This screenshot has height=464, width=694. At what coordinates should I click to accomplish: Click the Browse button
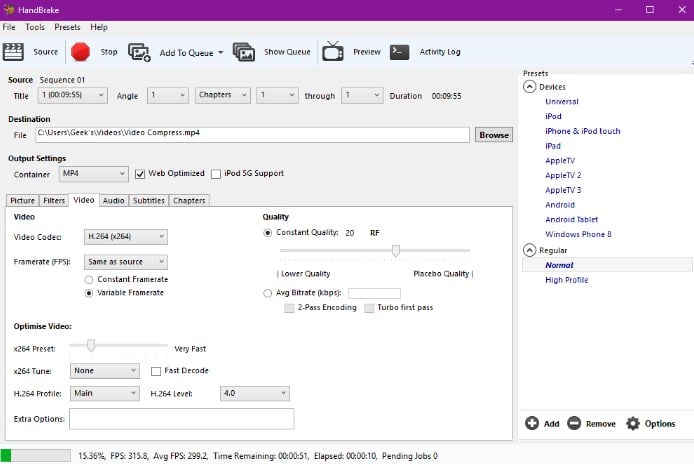tap(494, 135)
